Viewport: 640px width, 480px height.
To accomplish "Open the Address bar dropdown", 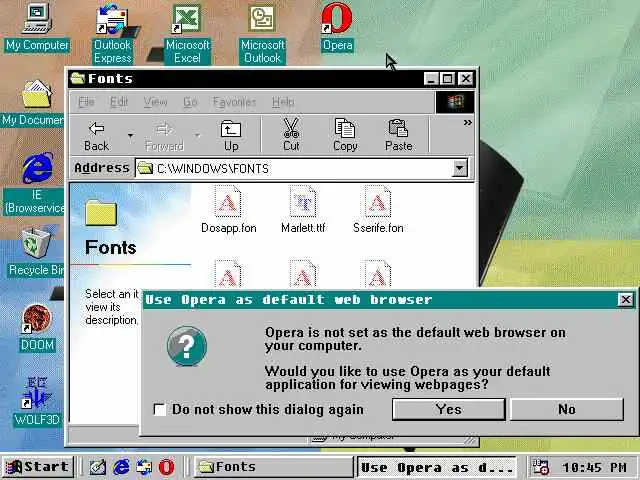I will point(460,168).
